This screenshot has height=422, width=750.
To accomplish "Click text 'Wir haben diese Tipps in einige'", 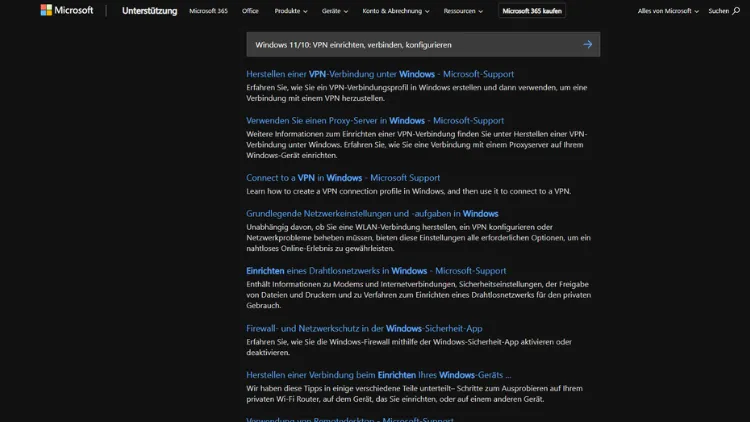I will click(x=300, y=388).
